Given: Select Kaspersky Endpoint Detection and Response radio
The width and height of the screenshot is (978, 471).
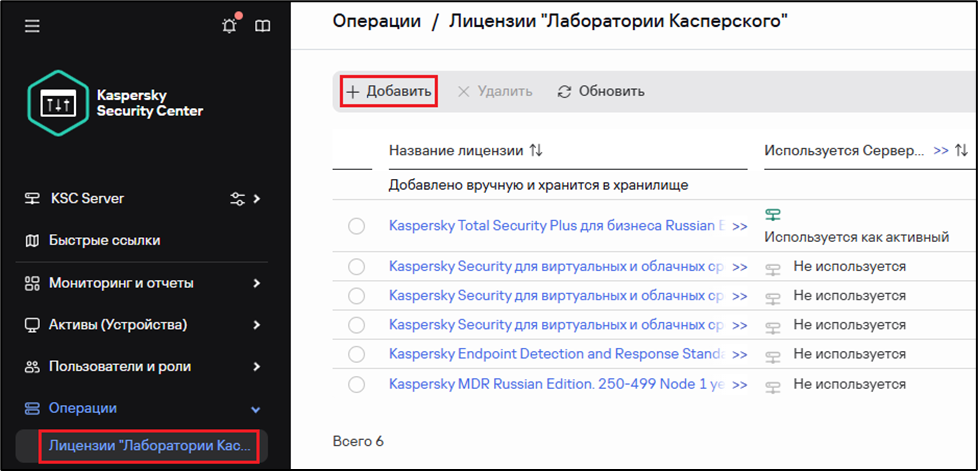Looking at the screenshot, I should pos(356,354).
